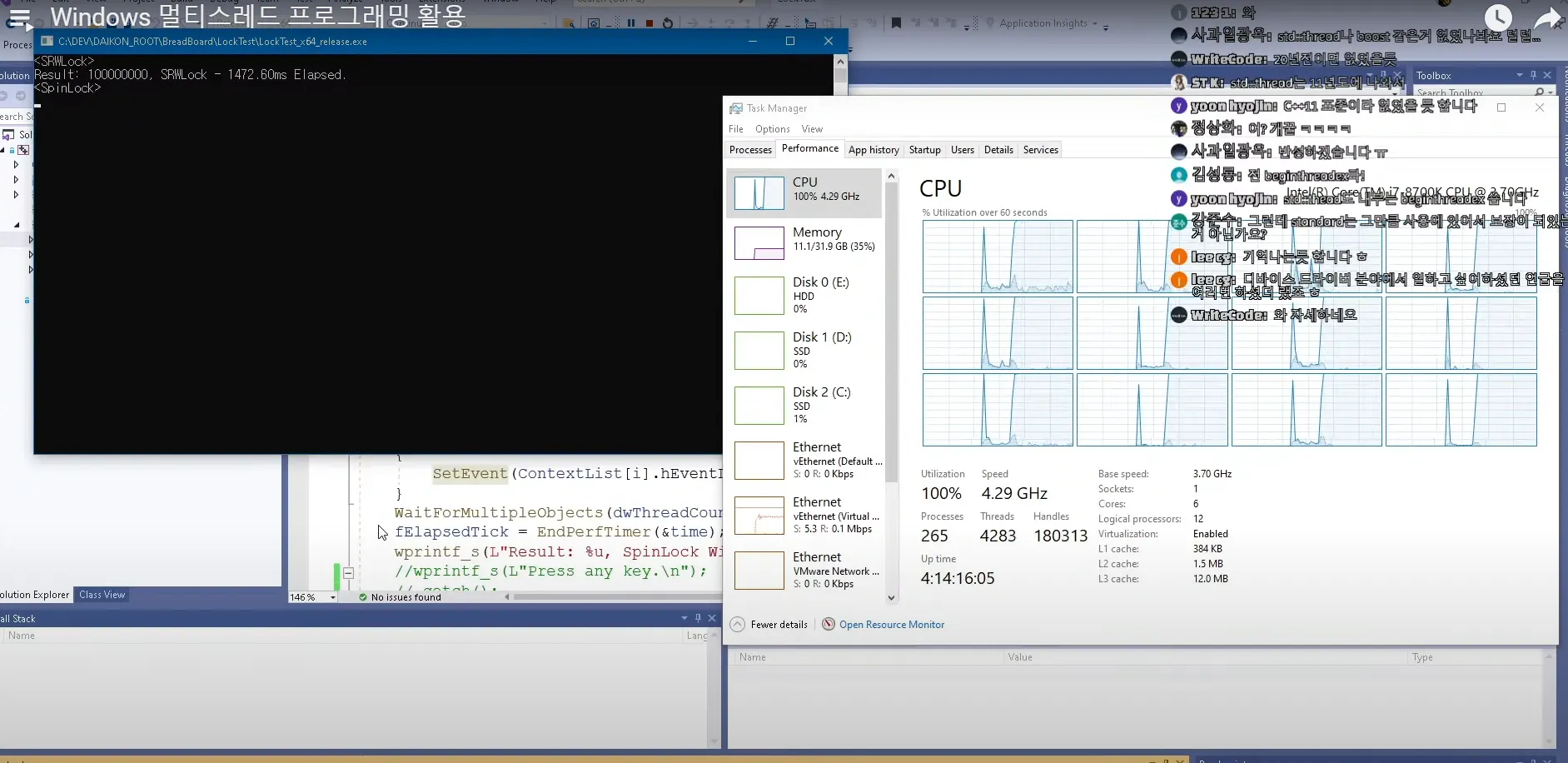1568x763 pixels.
Task: Click the Handles count 180313
Action: (1061, 536)
